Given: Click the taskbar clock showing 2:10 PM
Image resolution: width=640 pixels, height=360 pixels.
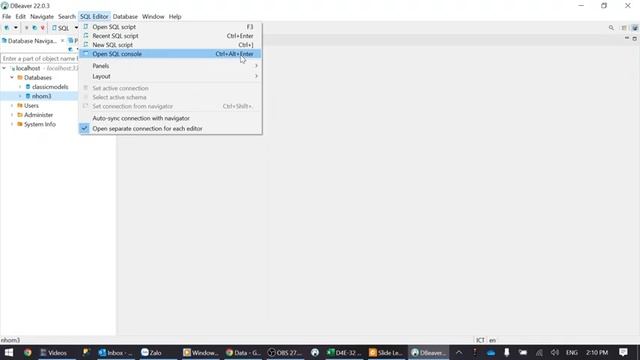Looking at the screenshot, I should 597,352.
